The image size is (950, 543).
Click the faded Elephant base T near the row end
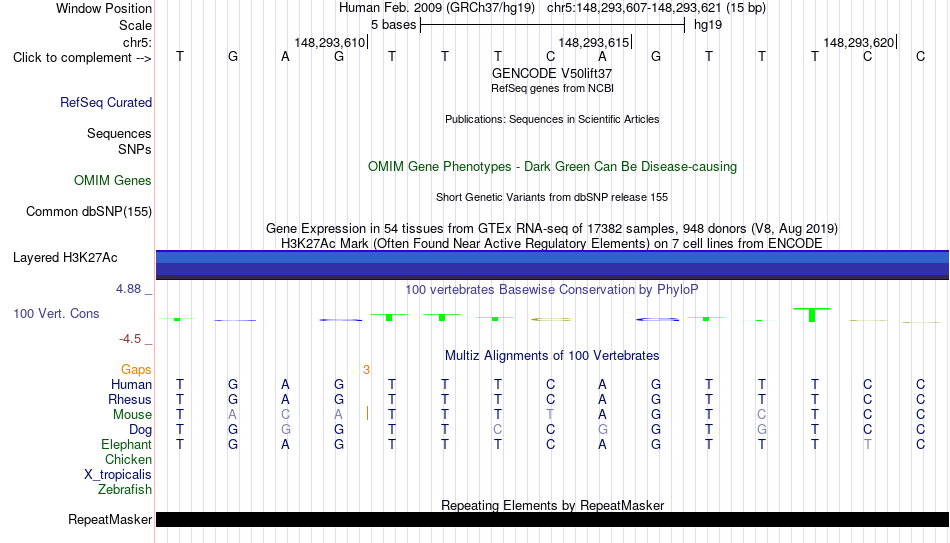click(x=868, y=445)
